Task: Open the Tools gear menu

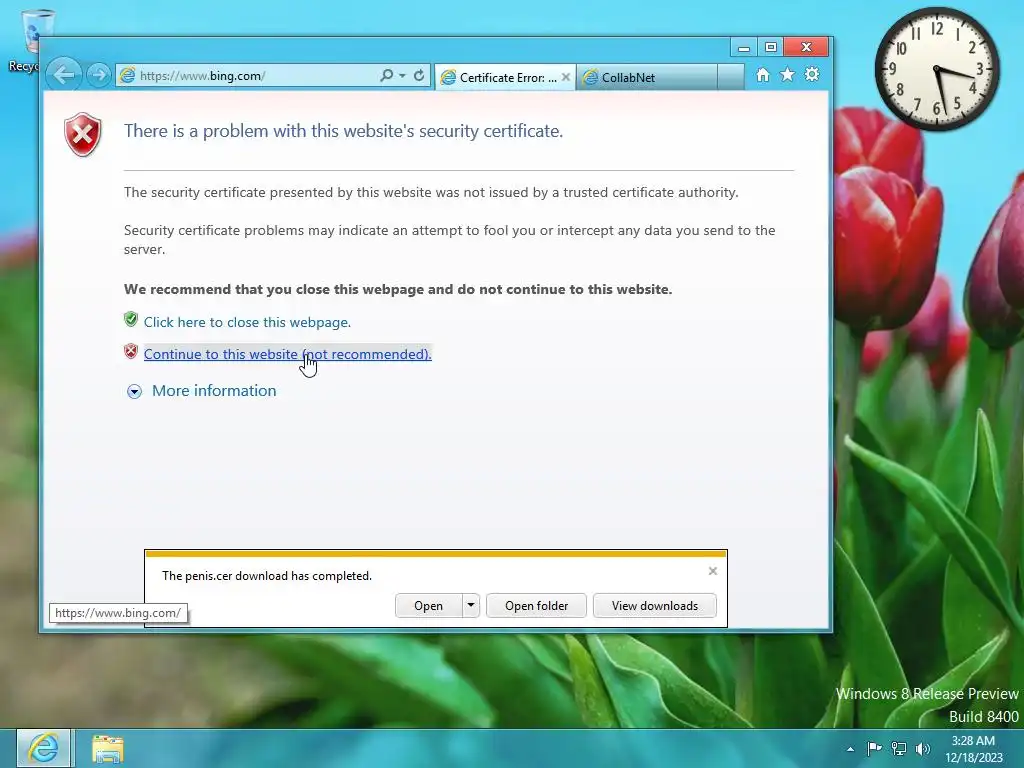Action: pos(812,74)
